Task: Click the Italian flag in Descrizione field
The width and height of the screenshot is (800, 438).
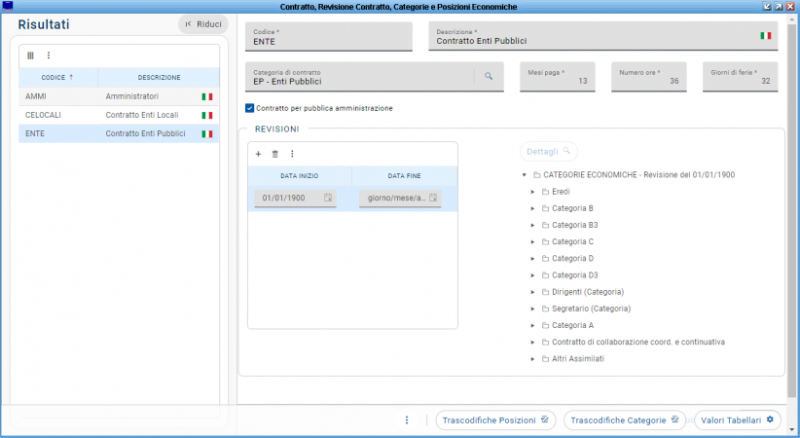Action: [765, 36]
